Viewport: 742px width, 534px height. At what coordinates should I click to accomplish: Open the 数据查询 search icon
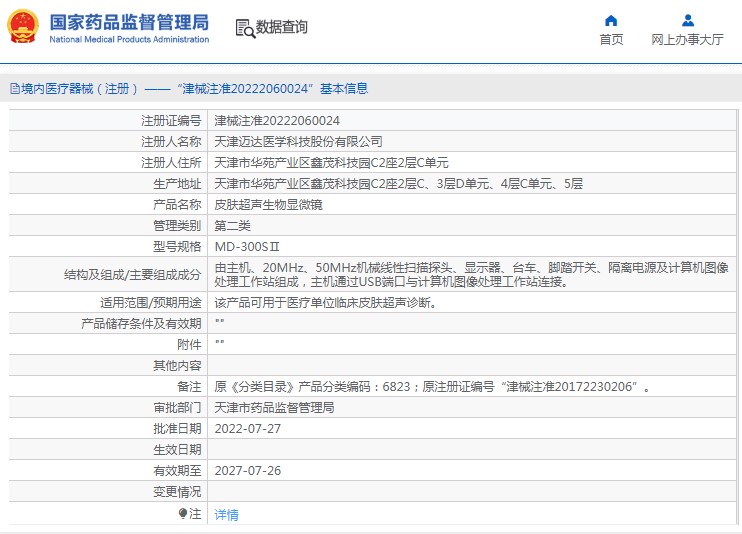(245, 28)
